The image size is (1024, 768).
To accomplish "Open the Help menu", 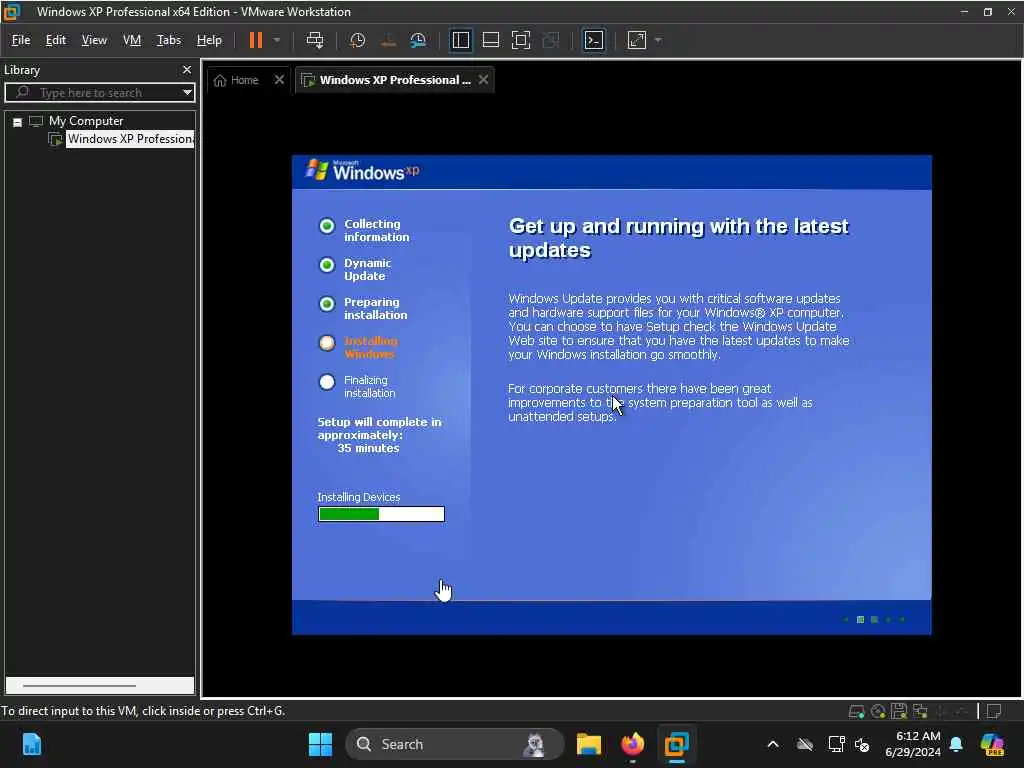I will (209, 40).
